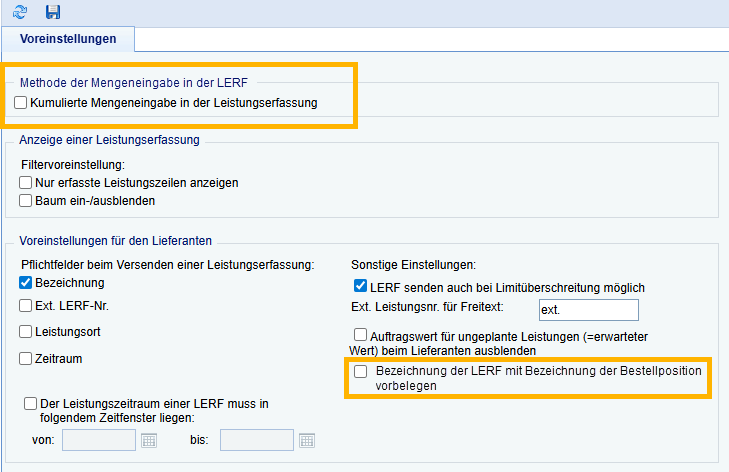Select the Leistungsort checkbox
The height and width of the screenshot is (472, 729).
(x=26, y=331)
